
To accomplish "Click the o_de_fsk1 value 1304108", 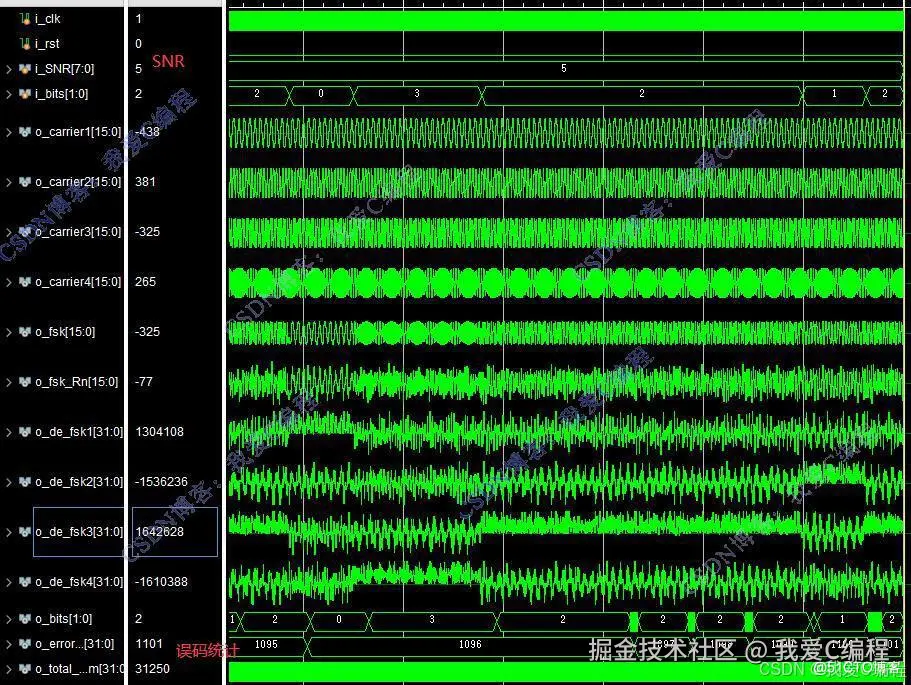I will click(x=159, y=432).
